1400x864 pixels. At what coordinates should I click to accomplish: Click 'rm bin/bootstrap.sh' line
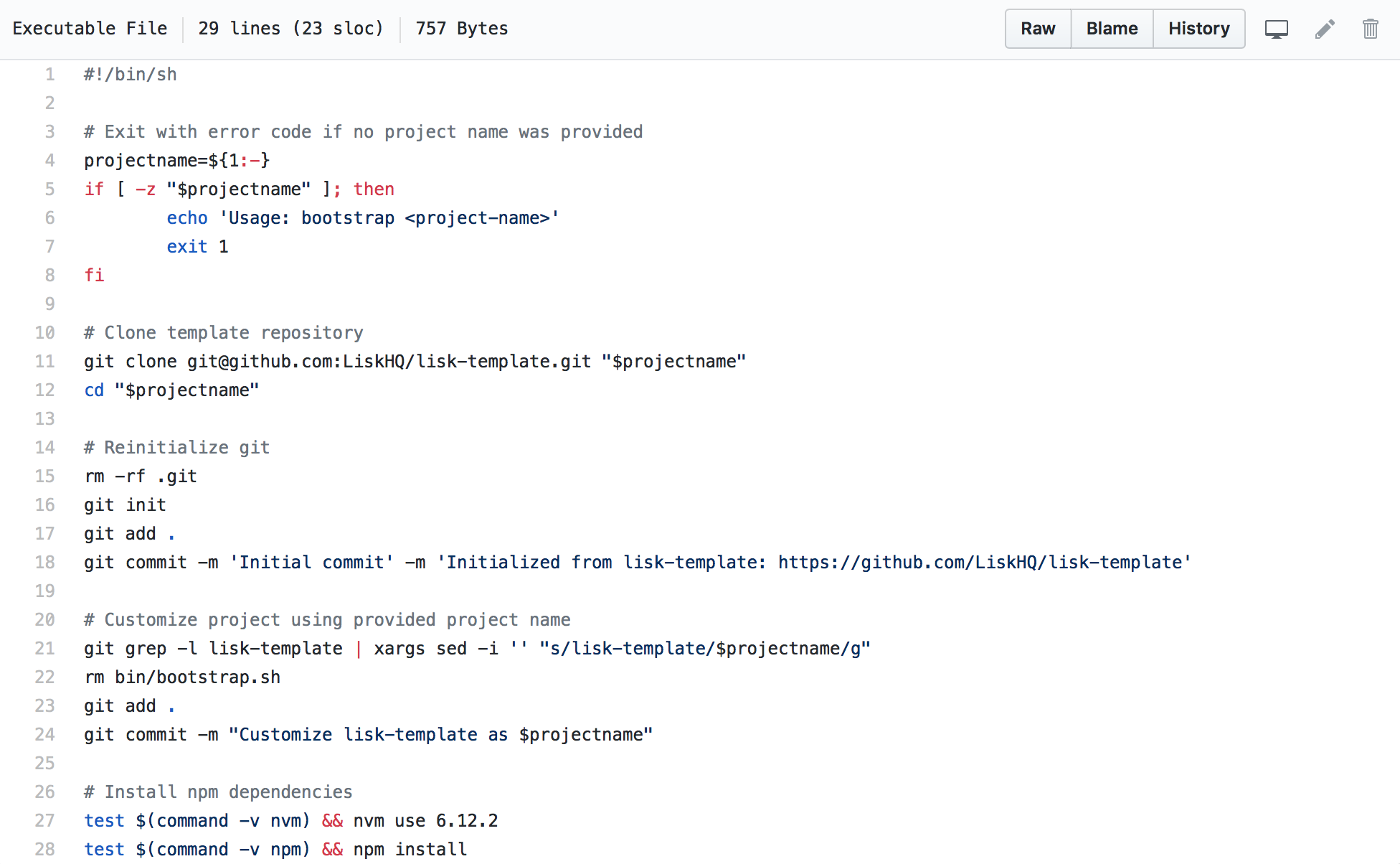tap(182, 677)
